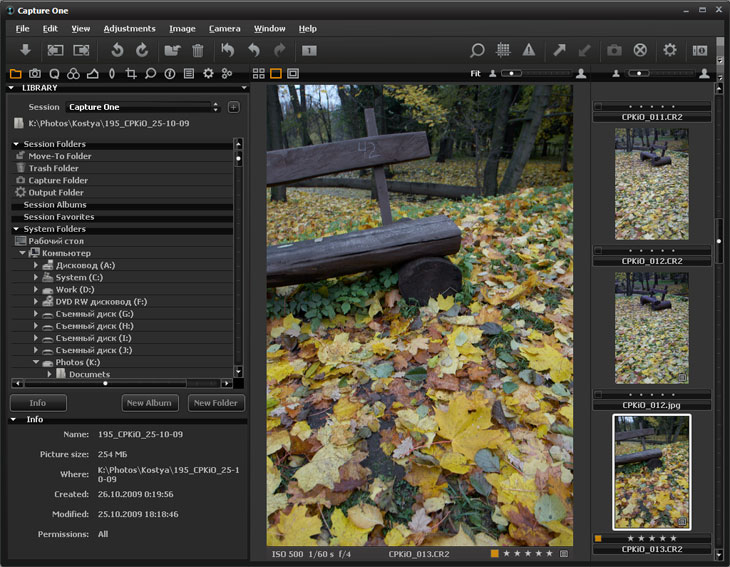Open the Camera menu
The image size is (730, 567).
(x=224, y=29)
